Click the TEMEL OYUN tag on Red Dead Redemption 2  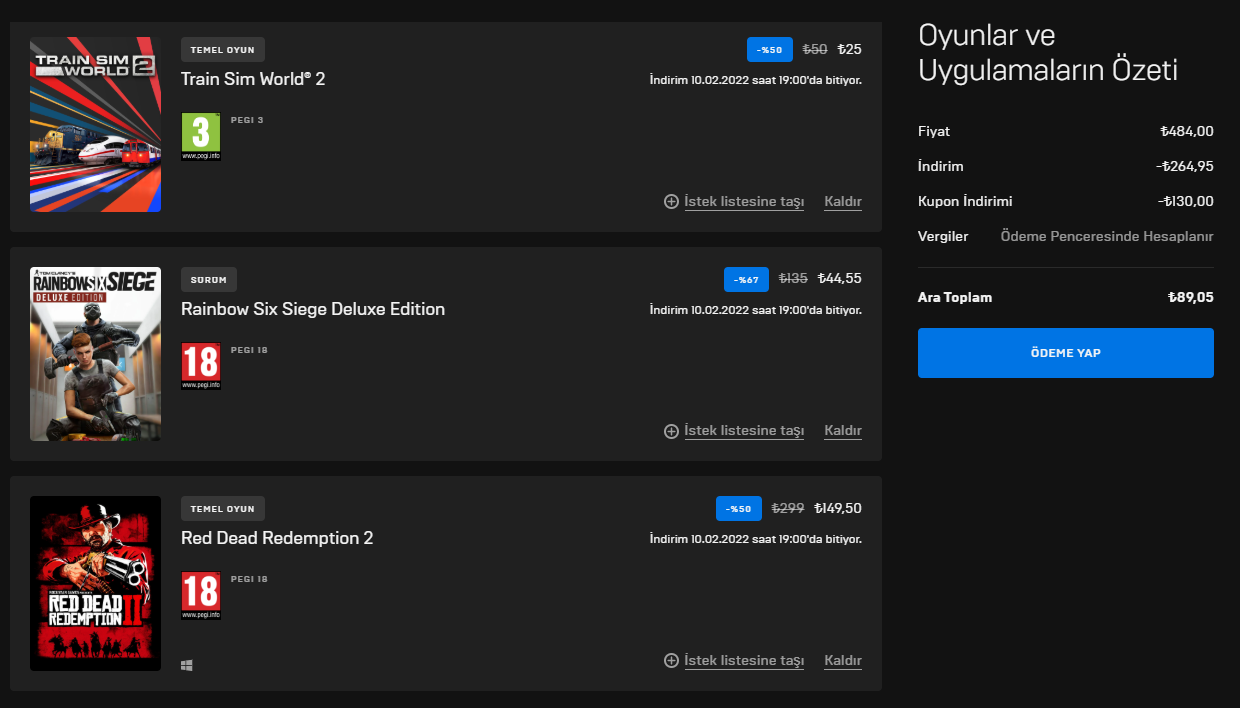pyautogui.click(x=223, y=508)
